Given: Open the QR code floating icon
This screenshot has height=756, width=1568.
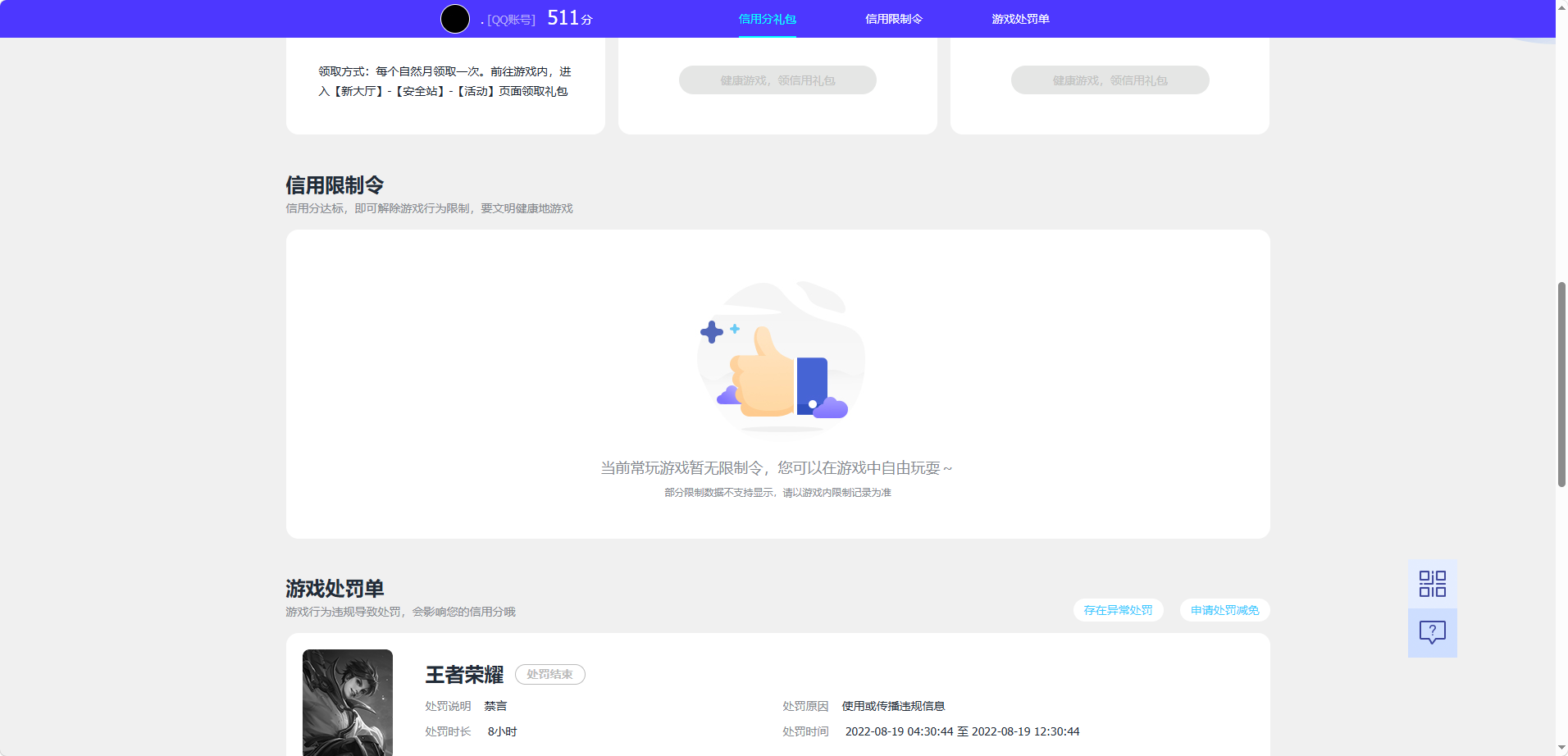Looking at the screenshot, I should (1433, 584).
